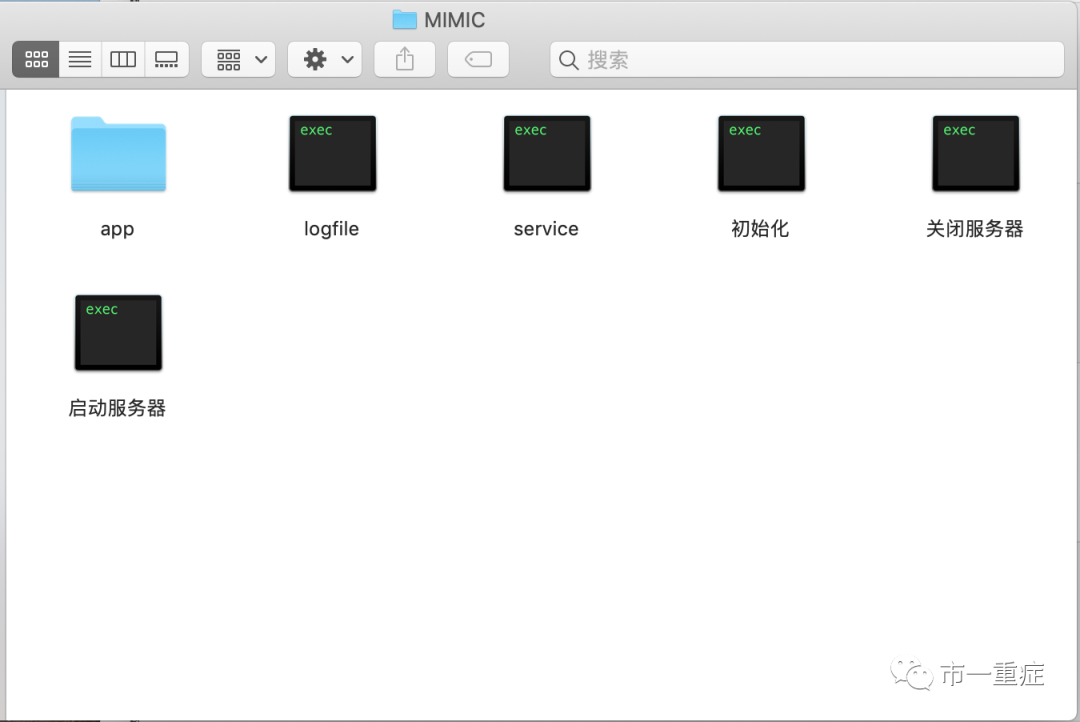Click the "关闭服务器" file name label

(975, 229)
